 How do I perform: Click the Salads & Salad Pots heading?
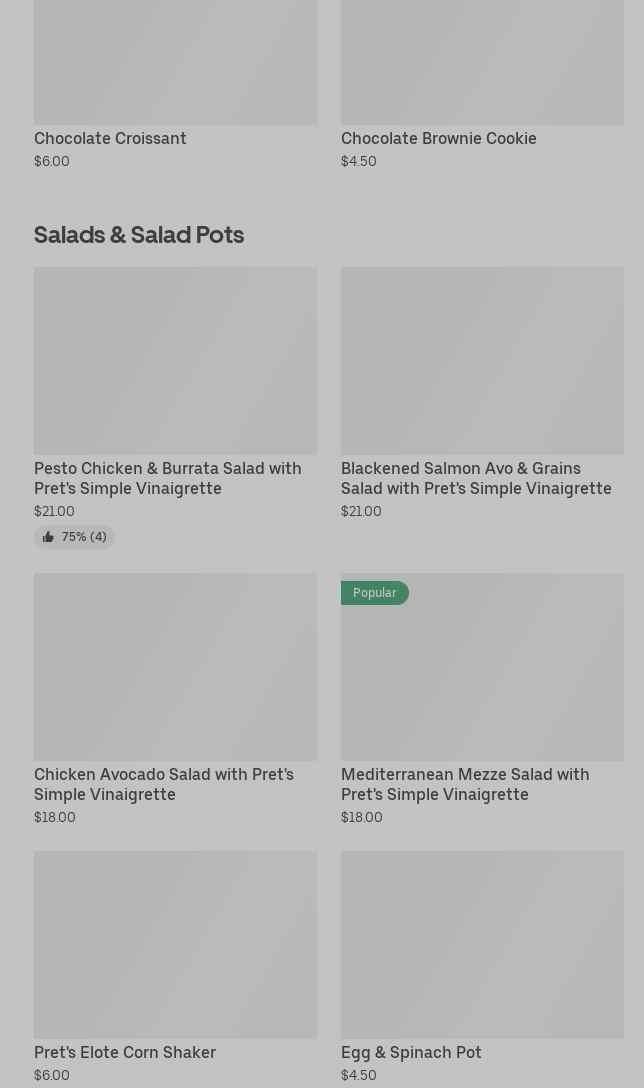(x=139, y=234)
